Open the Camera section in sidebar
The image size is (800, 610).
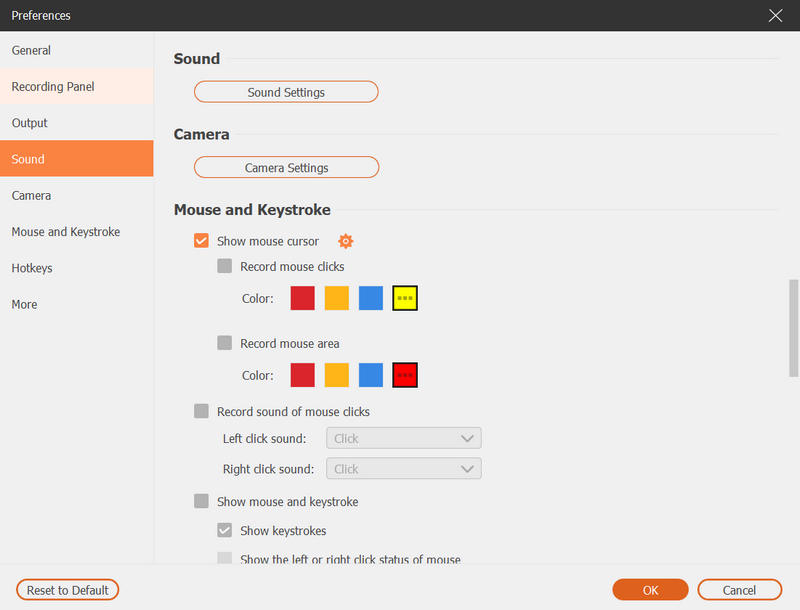click(x=31, y=195)
